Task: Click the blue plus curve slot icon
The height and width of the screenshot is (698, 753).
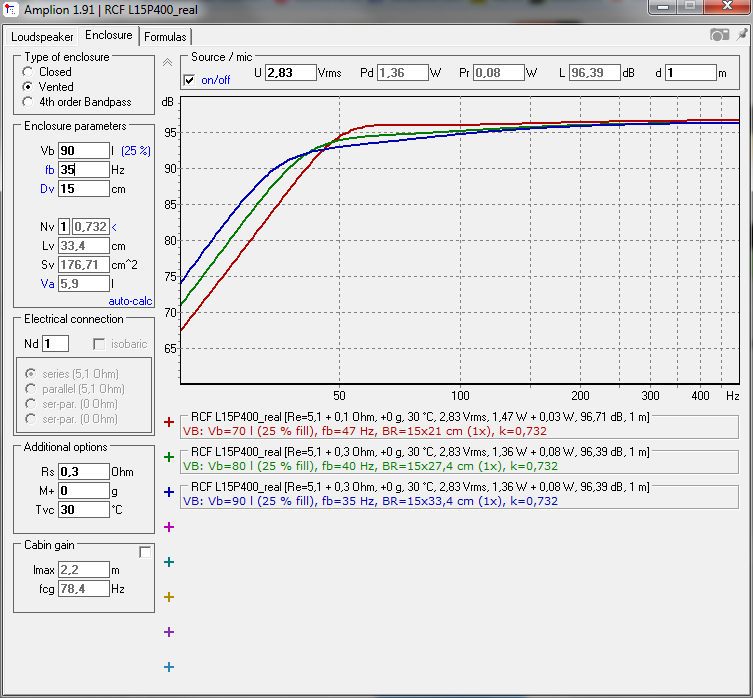Action: [169, 492]
